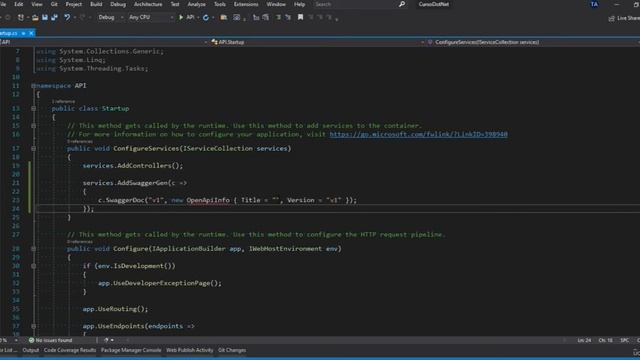640x360 pixels.
Task: Open the Debug menu
Action: tap(118, 4)
